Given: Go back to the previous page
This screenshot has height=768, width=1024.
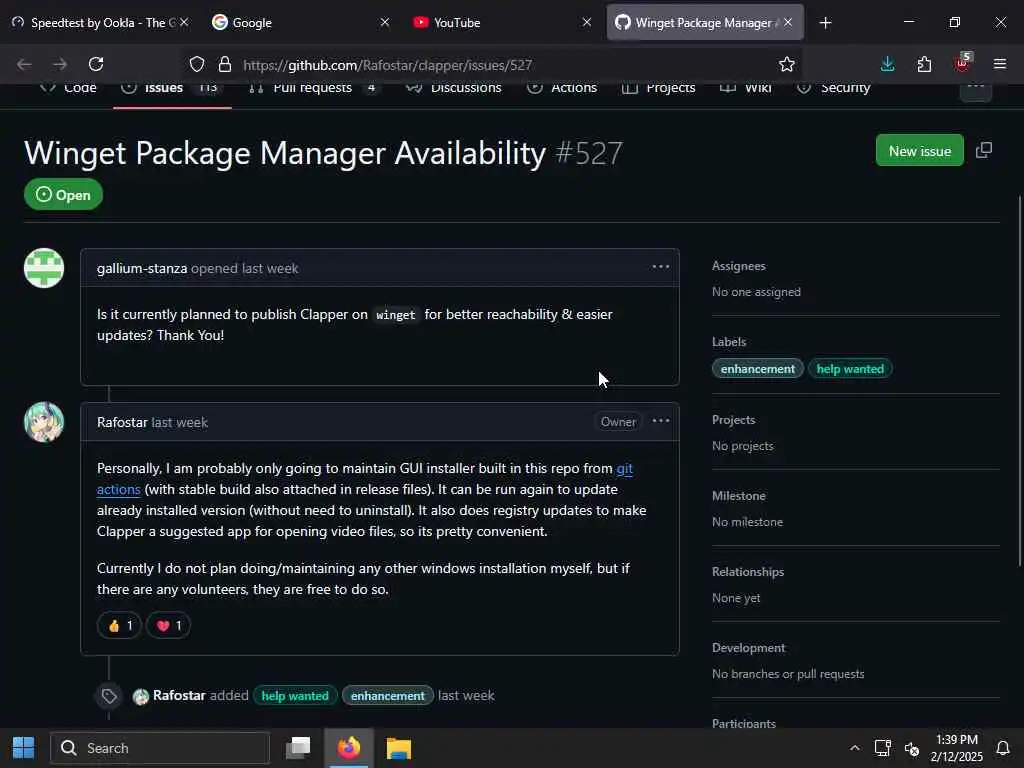Looking at the screenshot, I should click(24, 64).
